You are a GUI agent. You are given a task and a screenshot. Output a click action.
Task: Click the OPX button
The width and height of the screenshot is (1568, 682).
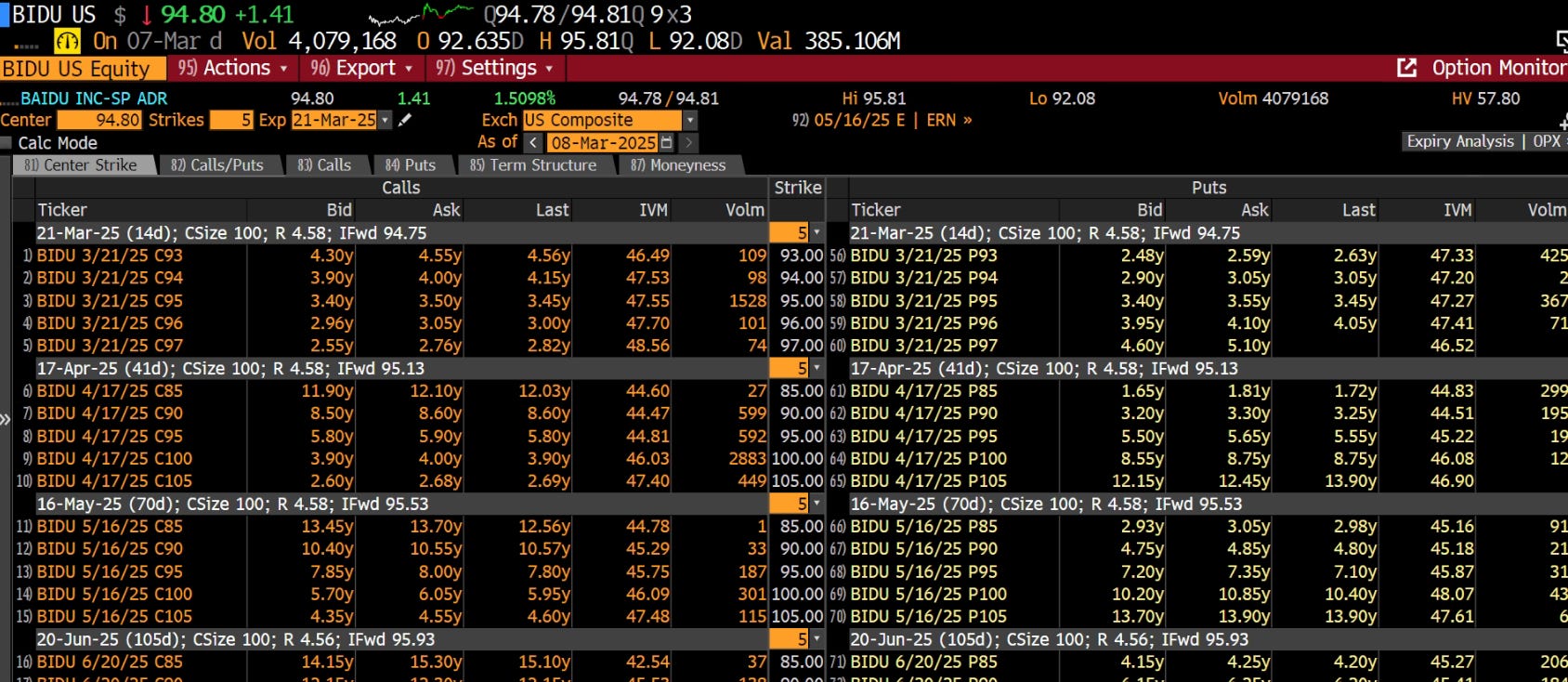(1547, 141)
